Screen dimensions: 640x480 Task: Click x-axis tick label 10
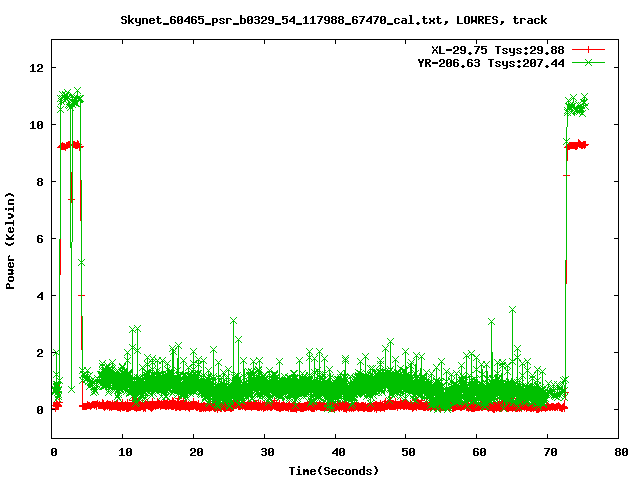[125, 452]
